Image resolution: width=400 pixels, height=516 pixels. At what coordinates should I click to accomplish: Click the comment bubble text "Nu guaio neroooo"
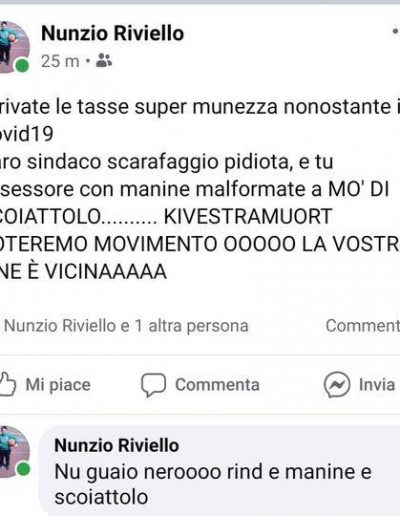pos(213,484)
